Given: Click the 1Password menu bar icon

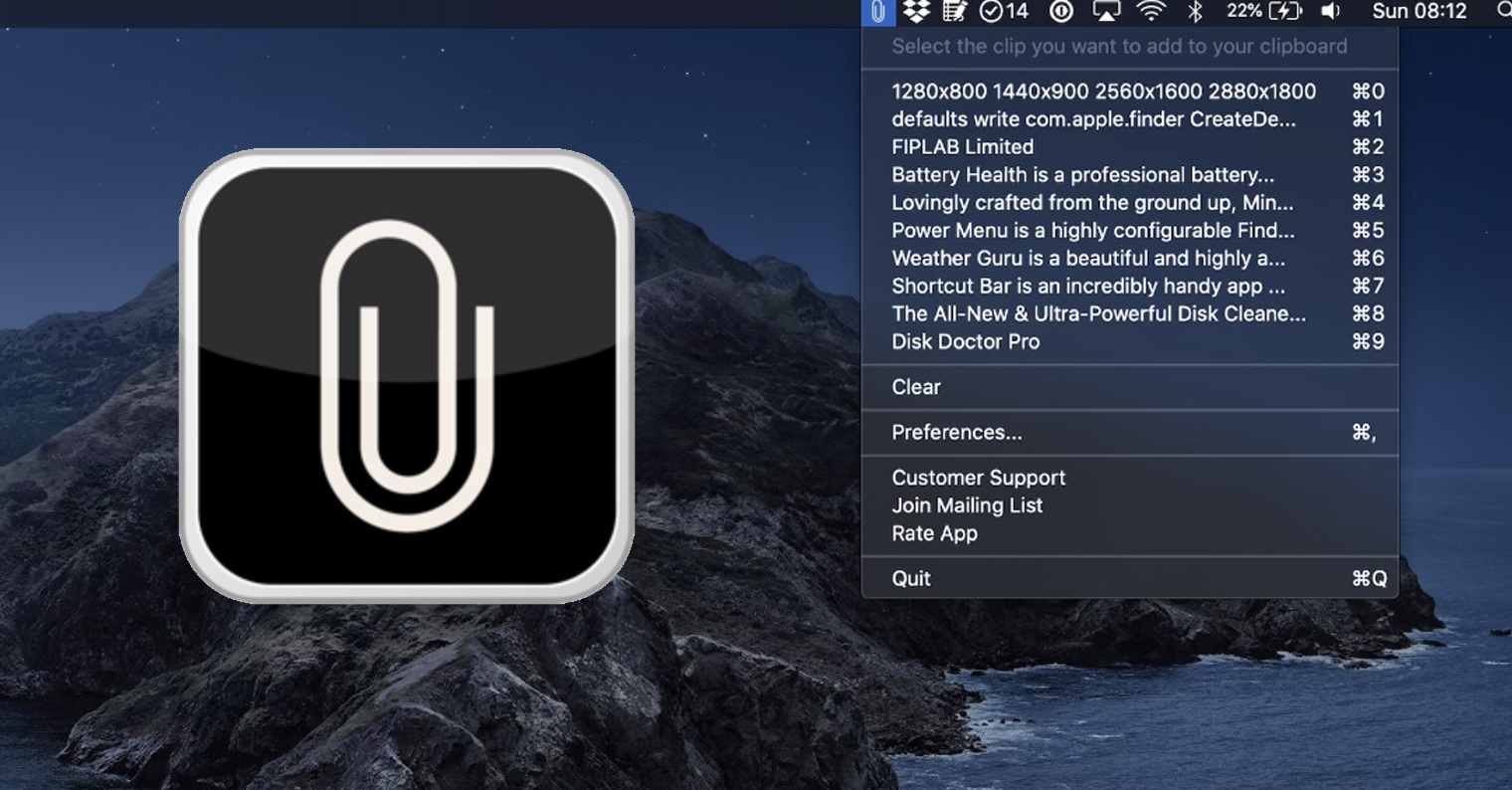Looking at the screenshot, I should [1061, 12].
